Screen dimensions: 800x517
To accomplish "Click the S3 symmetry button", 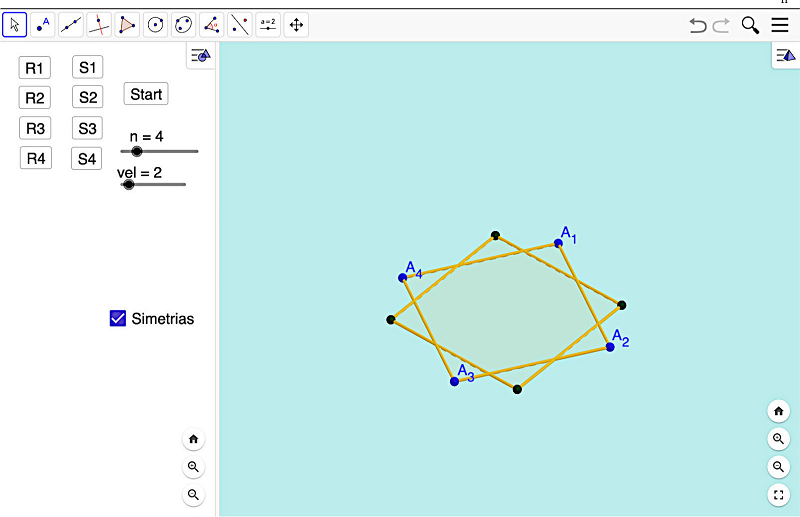I will point(87,128).
